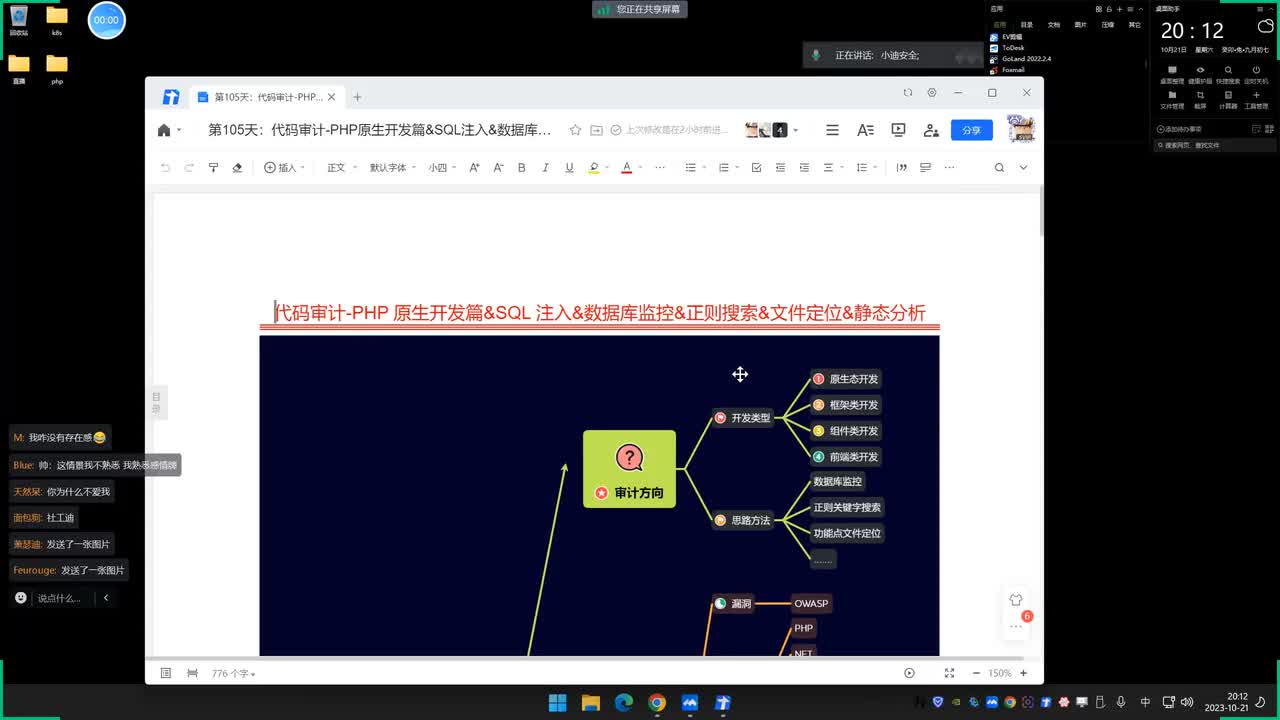Viewport: 1280px width, 720px height.
Task: Click the 目录 outline side tab
Action: 156,403
